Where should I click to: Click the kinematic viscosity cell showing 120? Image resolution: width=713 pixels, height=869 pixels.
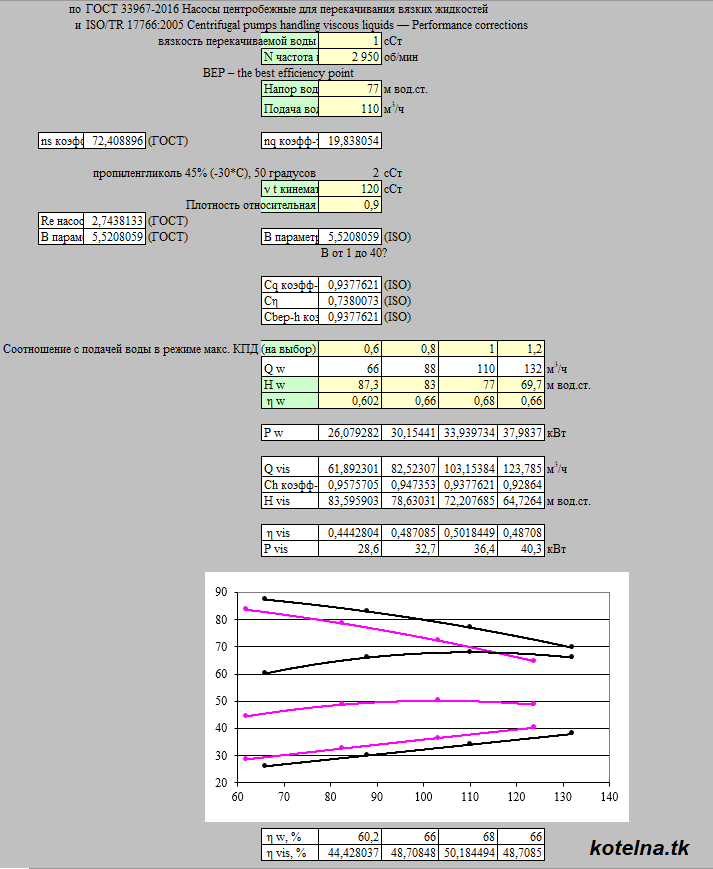point(350,188)
